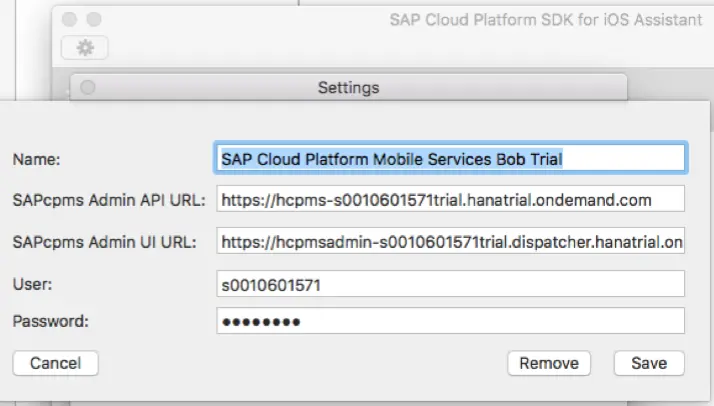Click the Settings panel's round close button
The image size is (714, 406).
(x=87, y=87)
